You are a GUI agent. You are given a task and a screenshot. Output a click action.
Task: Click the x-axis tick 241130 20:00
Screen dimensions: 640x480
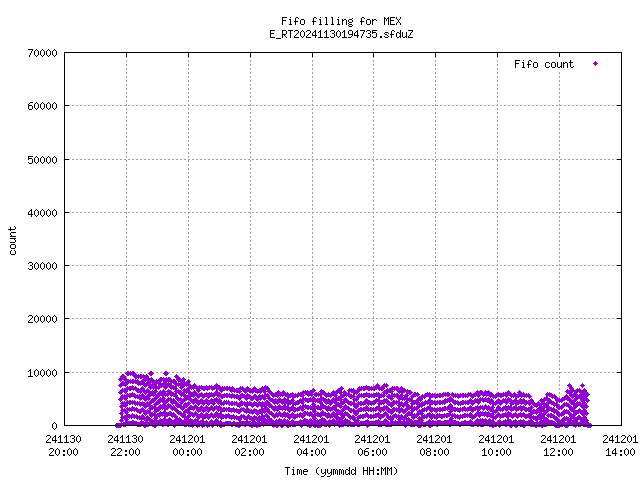(x=63, y=446)
